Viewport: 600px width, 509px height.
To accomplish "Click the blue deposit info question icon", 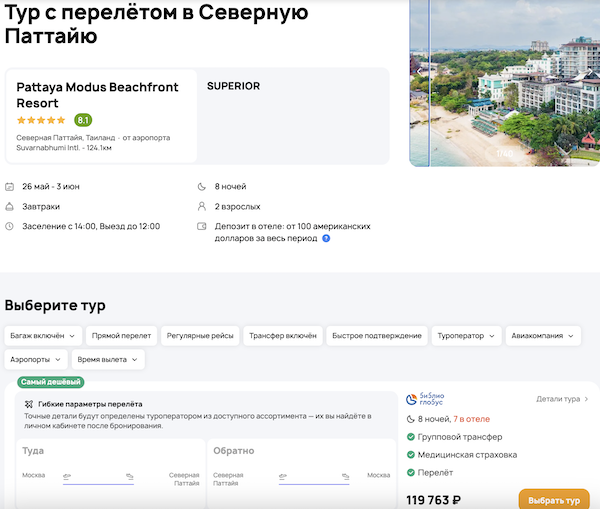I will coord(326,239).
